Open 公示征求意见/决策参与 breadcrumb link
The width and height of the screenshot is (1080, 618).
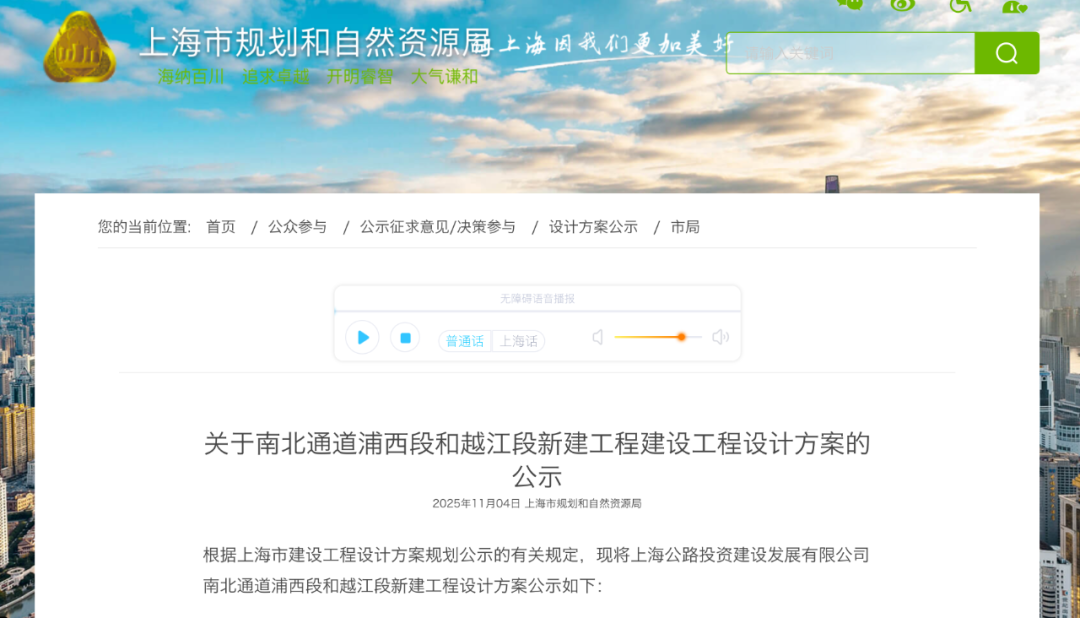click(x=437, y=227)
